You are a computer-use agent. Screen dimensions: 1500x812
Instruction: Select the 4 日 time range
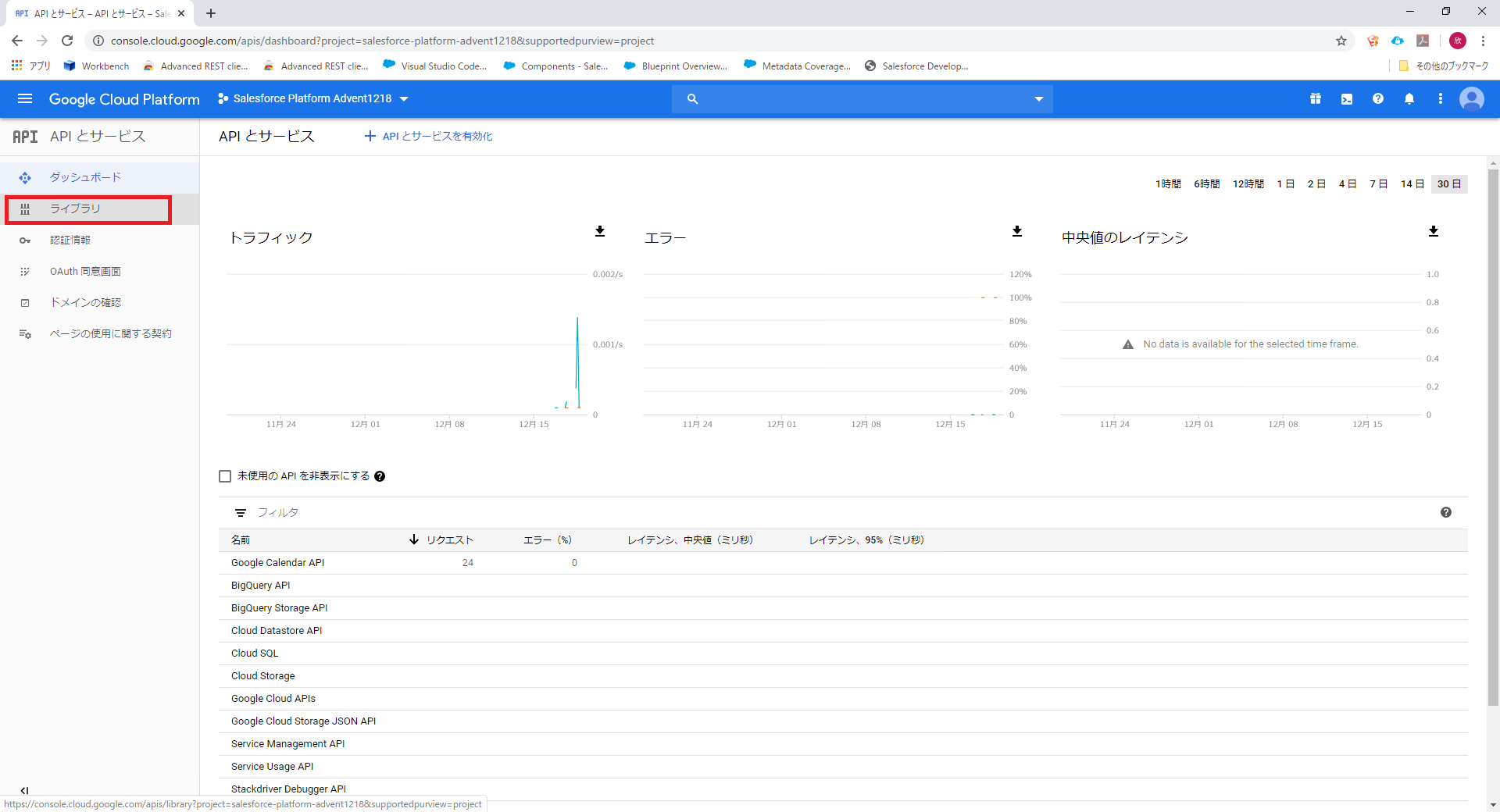(1348, 184)
